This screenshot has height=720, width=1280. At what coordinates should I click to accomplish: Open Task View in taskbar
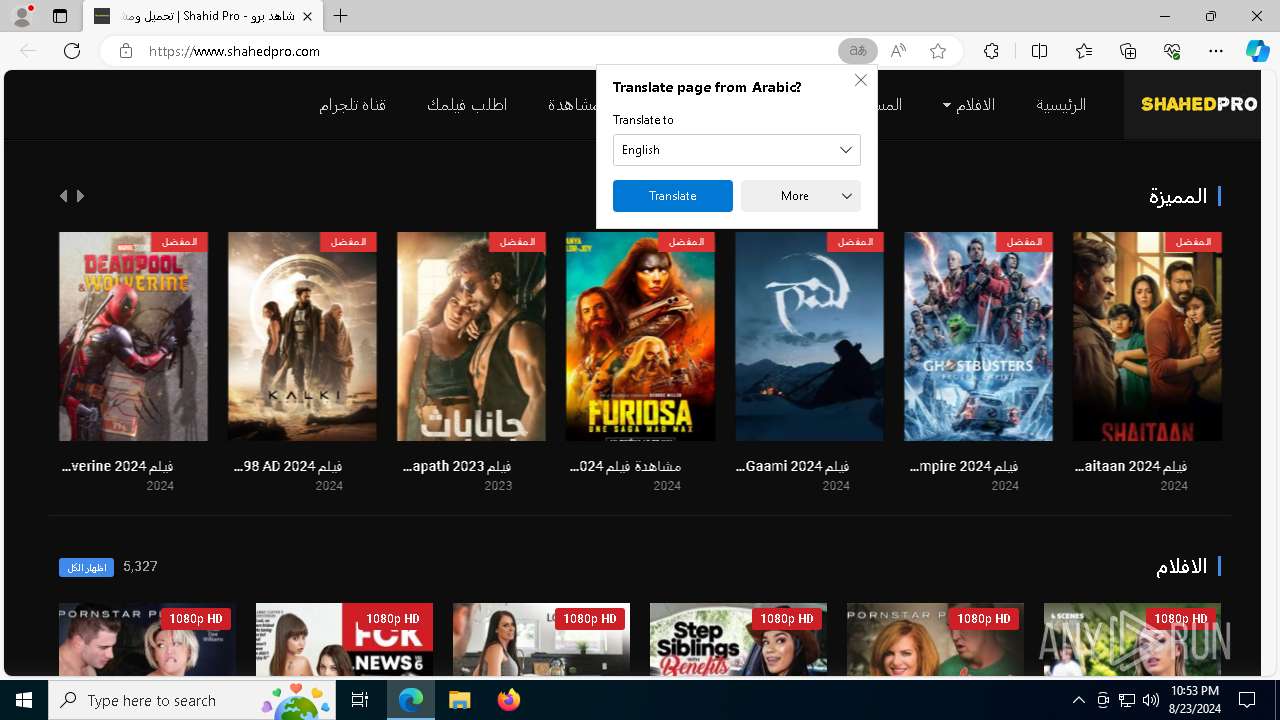pos(361,700)
